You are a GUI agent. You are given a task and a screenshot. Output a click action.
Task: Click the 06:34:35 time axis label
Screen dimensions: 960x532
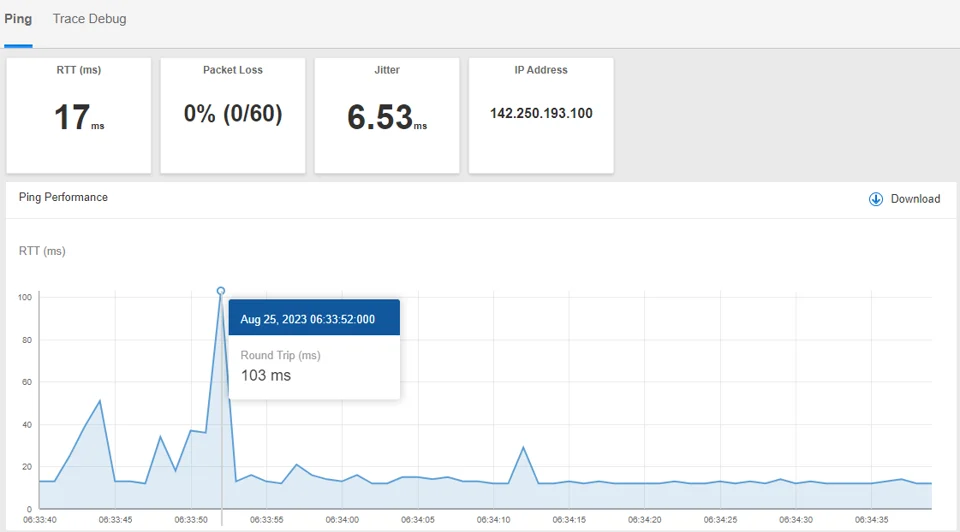(x=871, y=520)
